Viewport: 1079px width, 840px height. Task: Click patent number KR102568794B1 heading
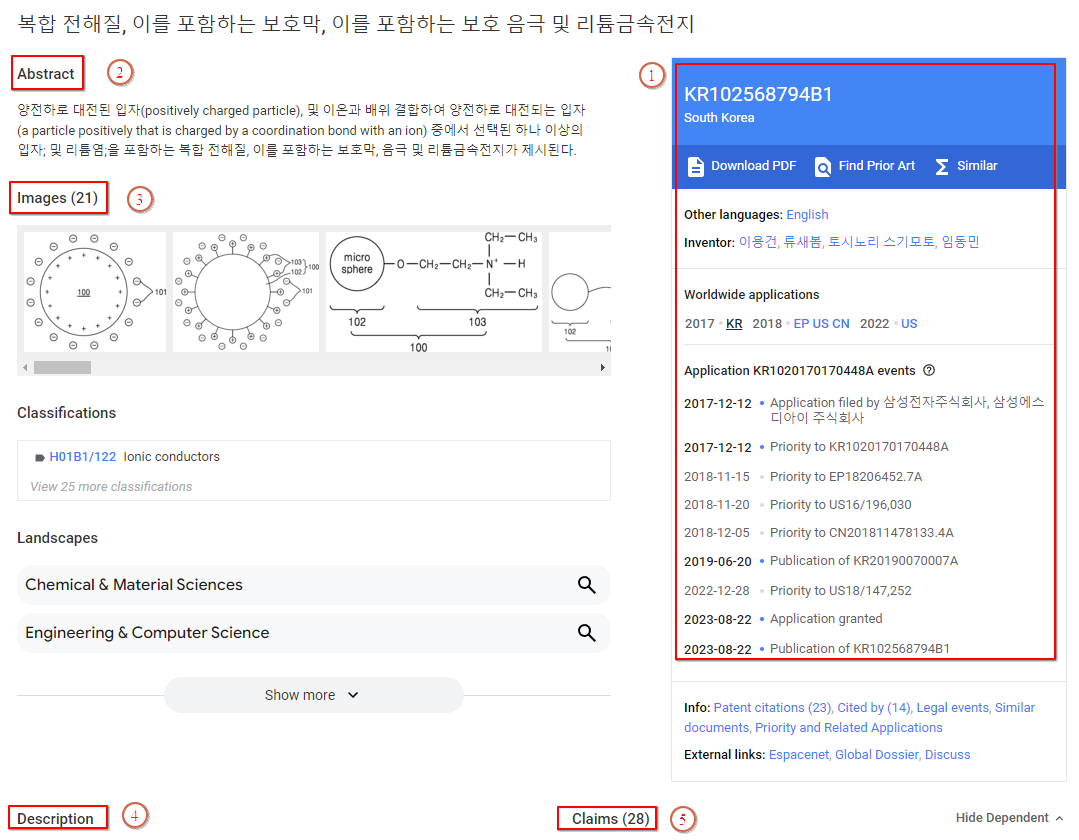(758, 94)
